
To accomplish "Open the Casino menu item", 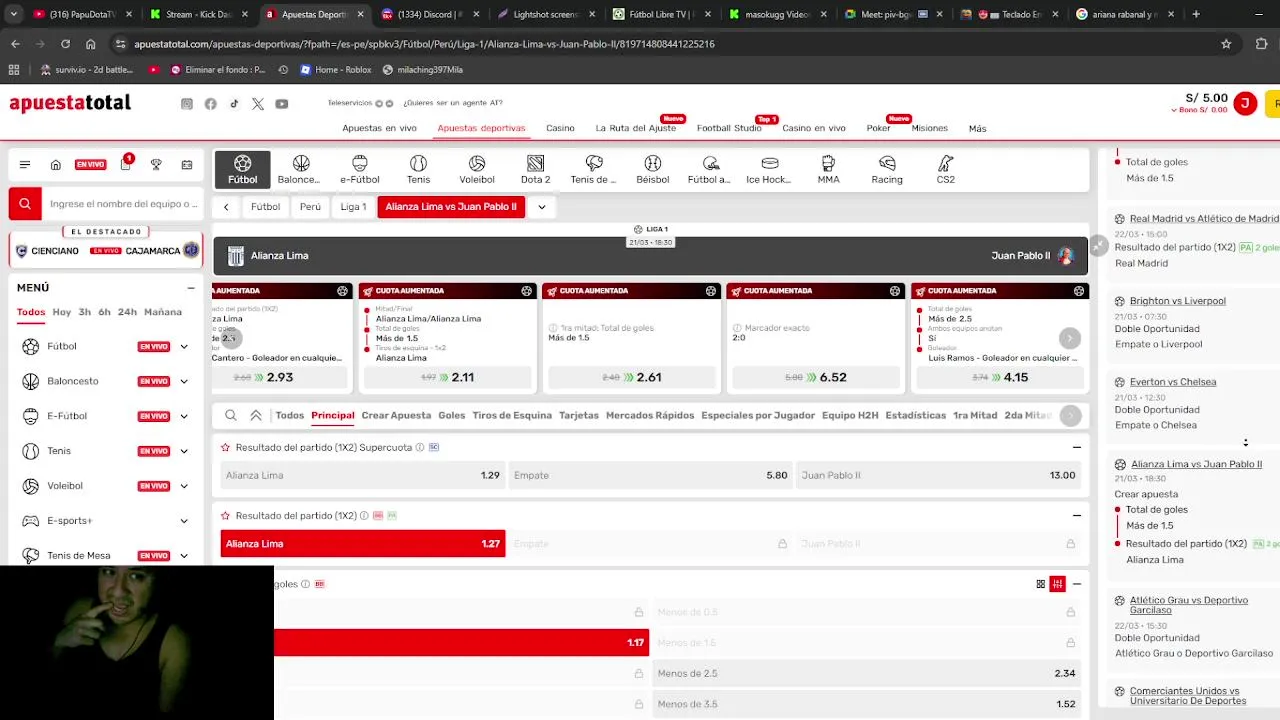I will 560,128.
